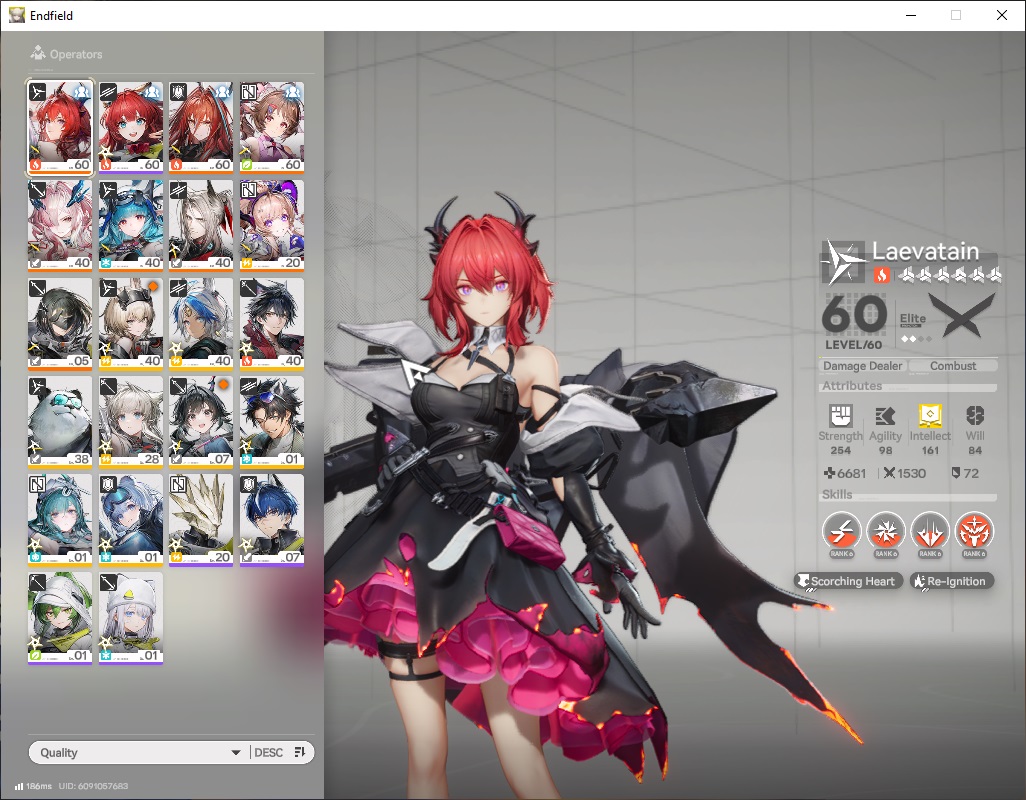Select the highlighted red-haired horned Laevatain card
This screenshot has width=1026, height=800.
pos(60,128)
